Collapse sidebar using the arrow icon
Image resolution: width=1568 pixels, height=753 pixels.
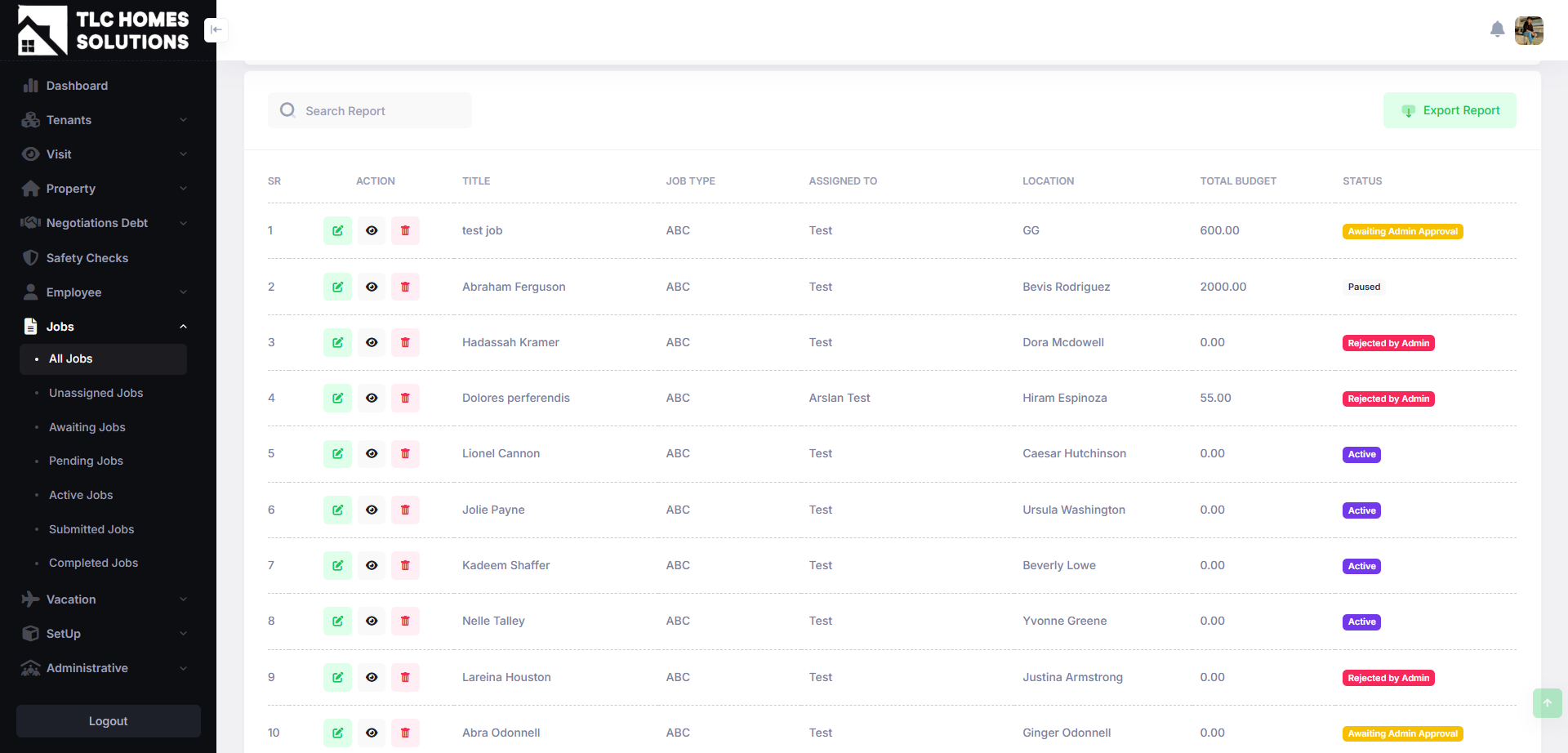pos(216,30)
